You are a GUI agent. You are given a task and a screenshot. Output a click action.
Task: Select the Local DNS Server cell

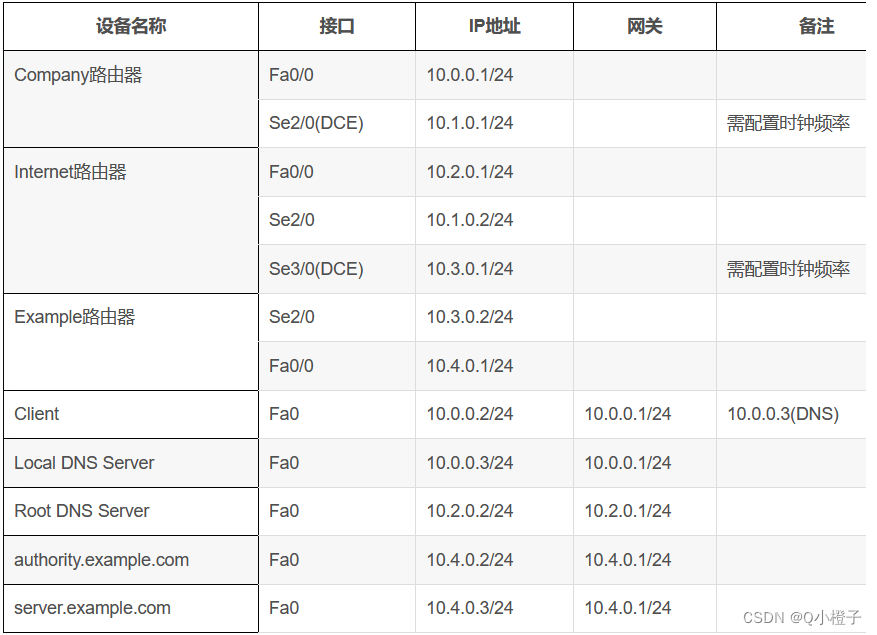click(x=131, y=463)
